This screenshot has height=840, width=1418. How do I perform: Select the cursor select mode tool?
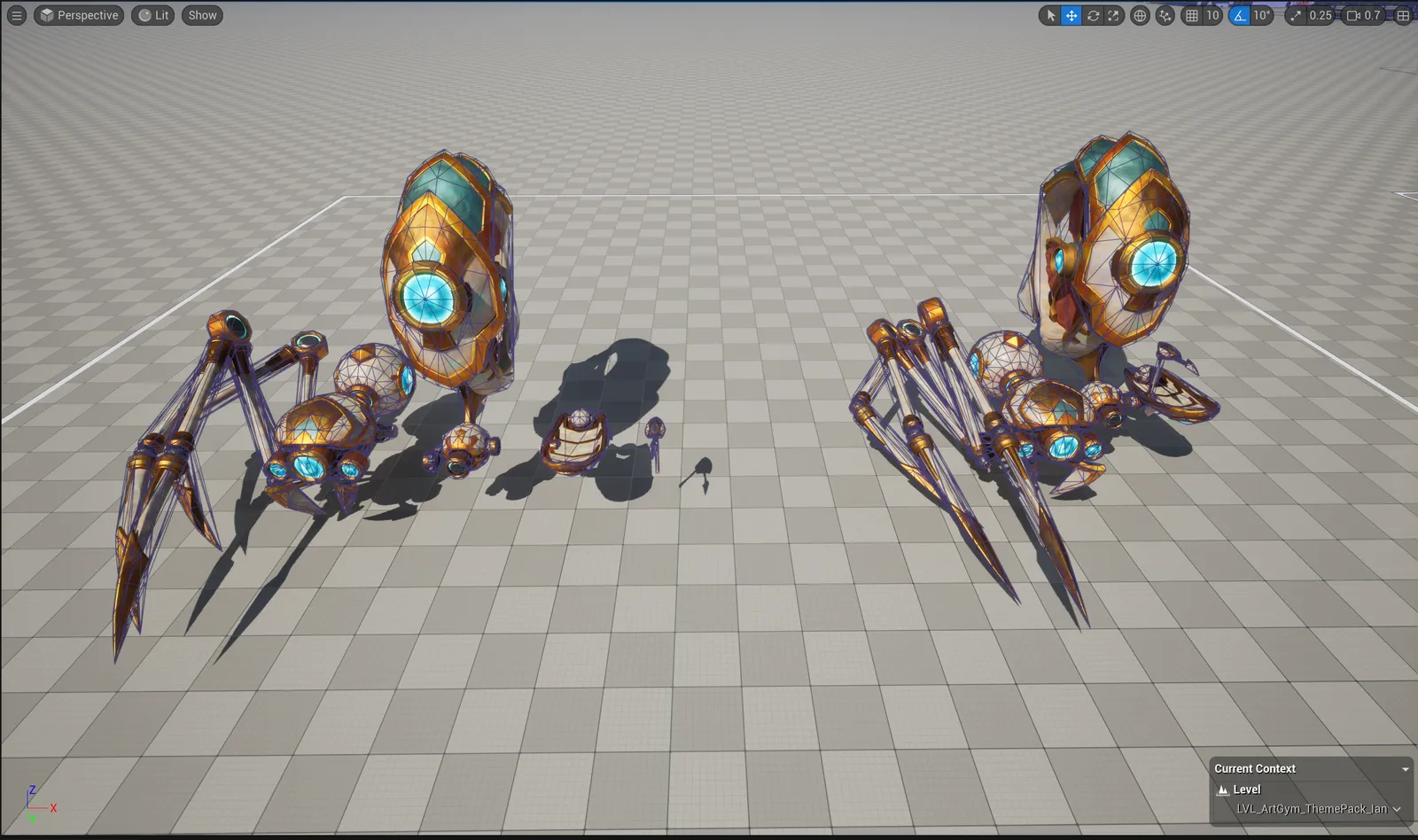pos(1050,15)
